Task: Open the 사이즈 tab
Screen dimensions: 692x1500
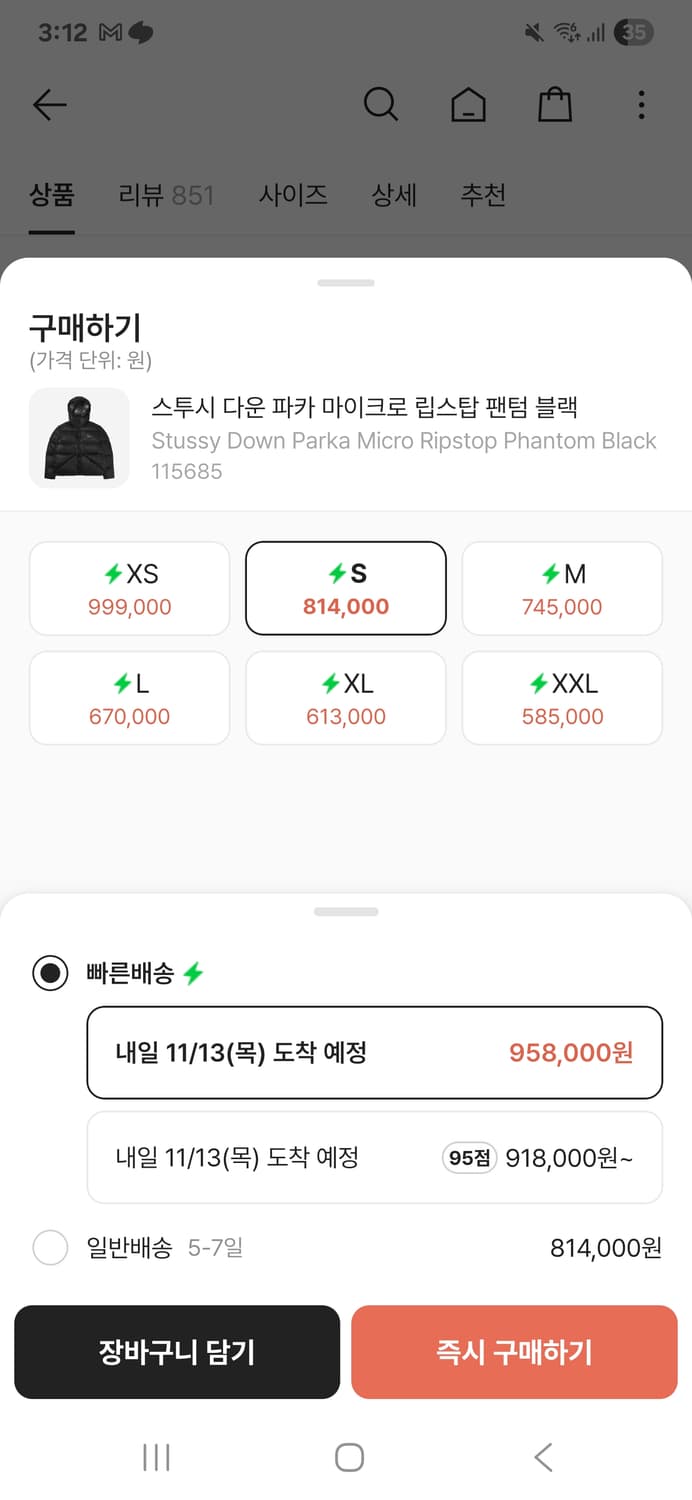Action: click(x=294, y=195)
